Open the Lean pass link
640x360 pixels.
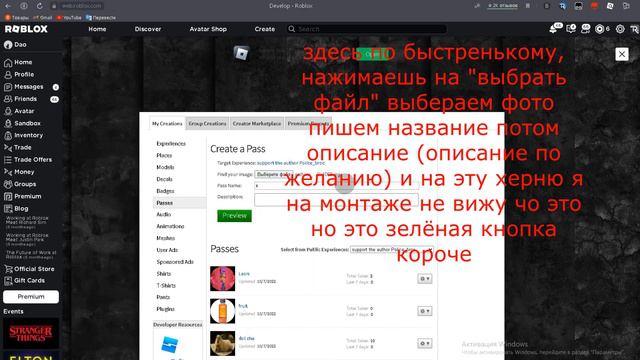point(244,274)
